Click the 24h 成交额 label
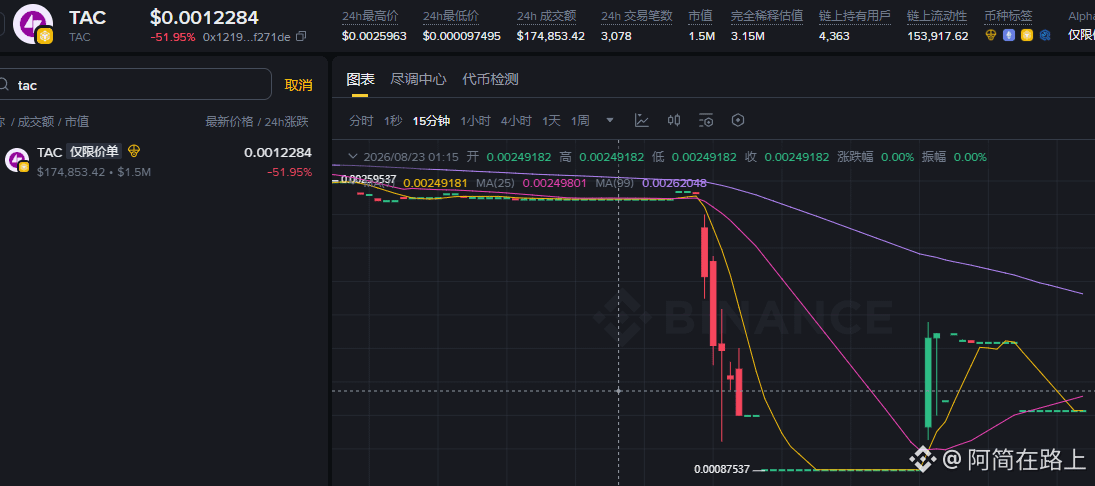1095x486 pixels. tap(546, 16)
